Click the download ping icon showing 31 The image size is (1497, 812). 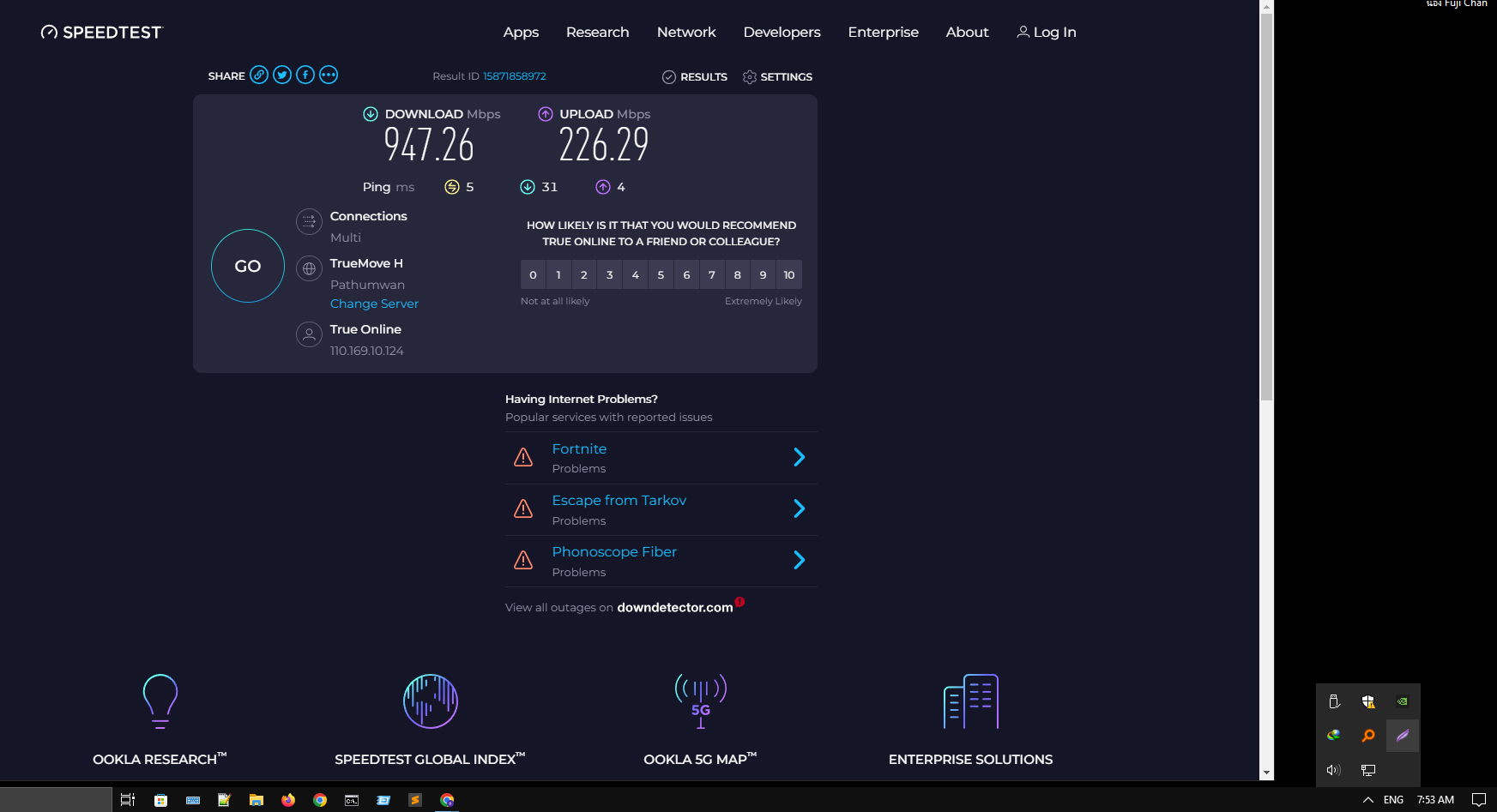[x=528, y=187]
